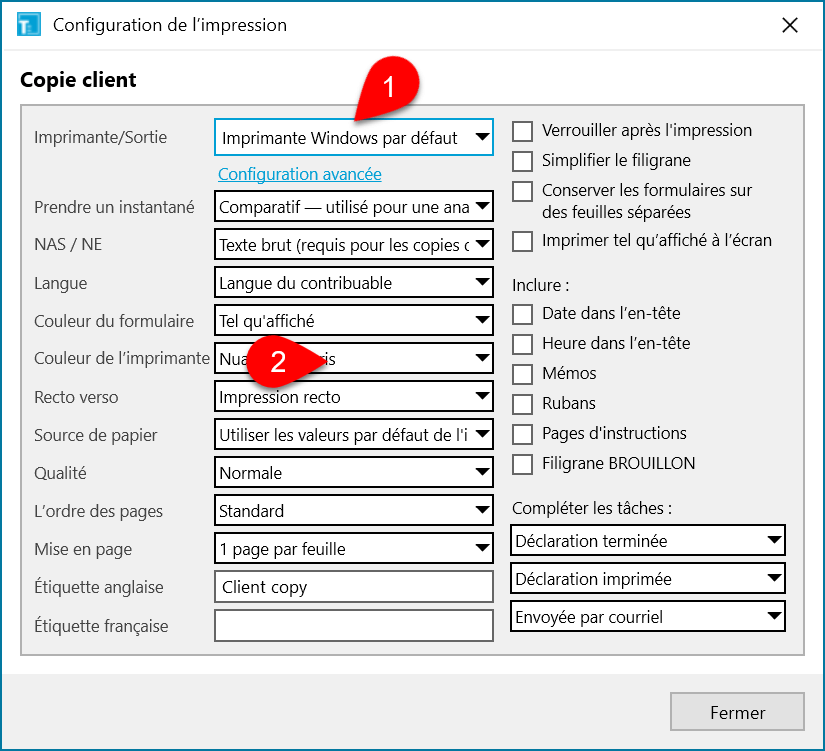
Task: Enable the Mémos checkbox
Action: pos(522,374)
